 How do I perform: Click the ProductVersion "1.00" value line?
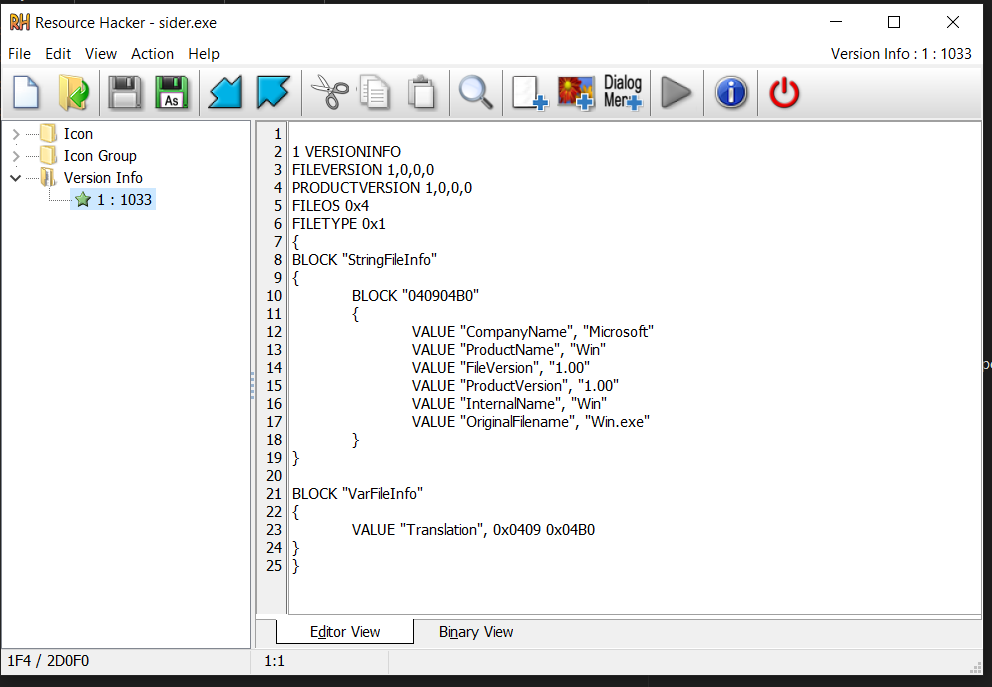[x=516, y=386]
